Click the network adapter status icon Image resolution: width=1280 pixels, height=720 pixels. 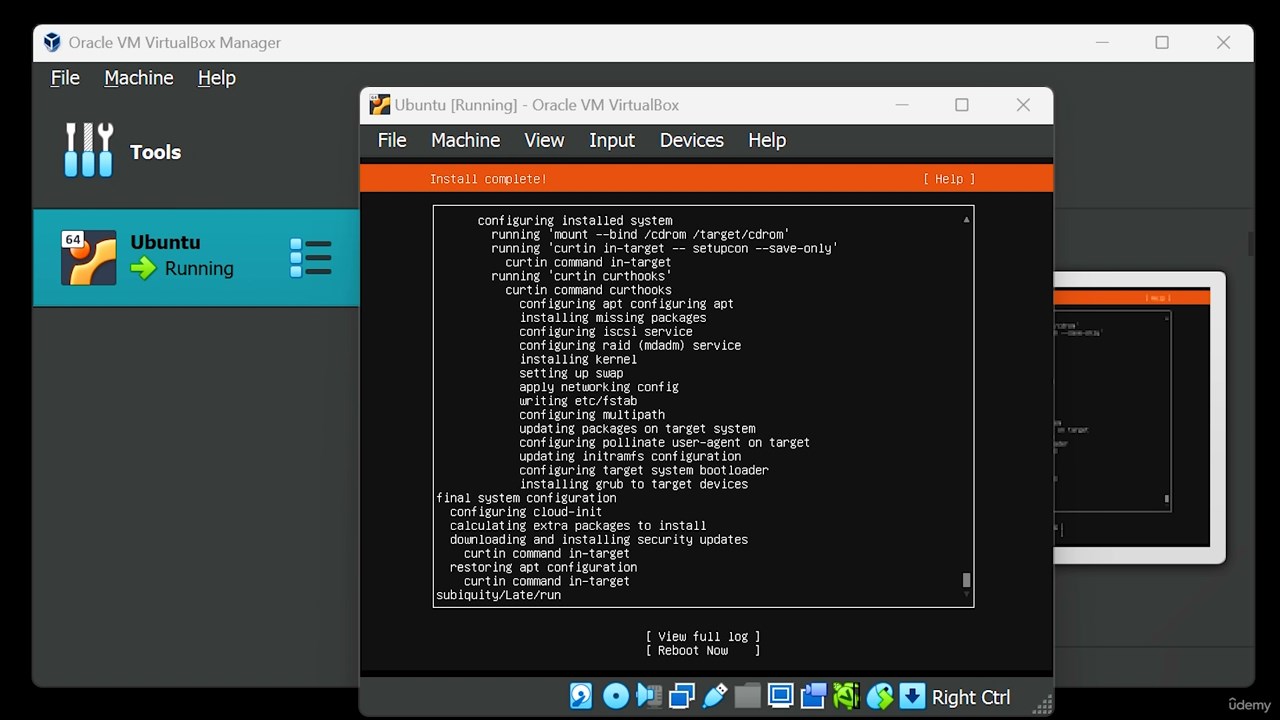pos(682,696)
